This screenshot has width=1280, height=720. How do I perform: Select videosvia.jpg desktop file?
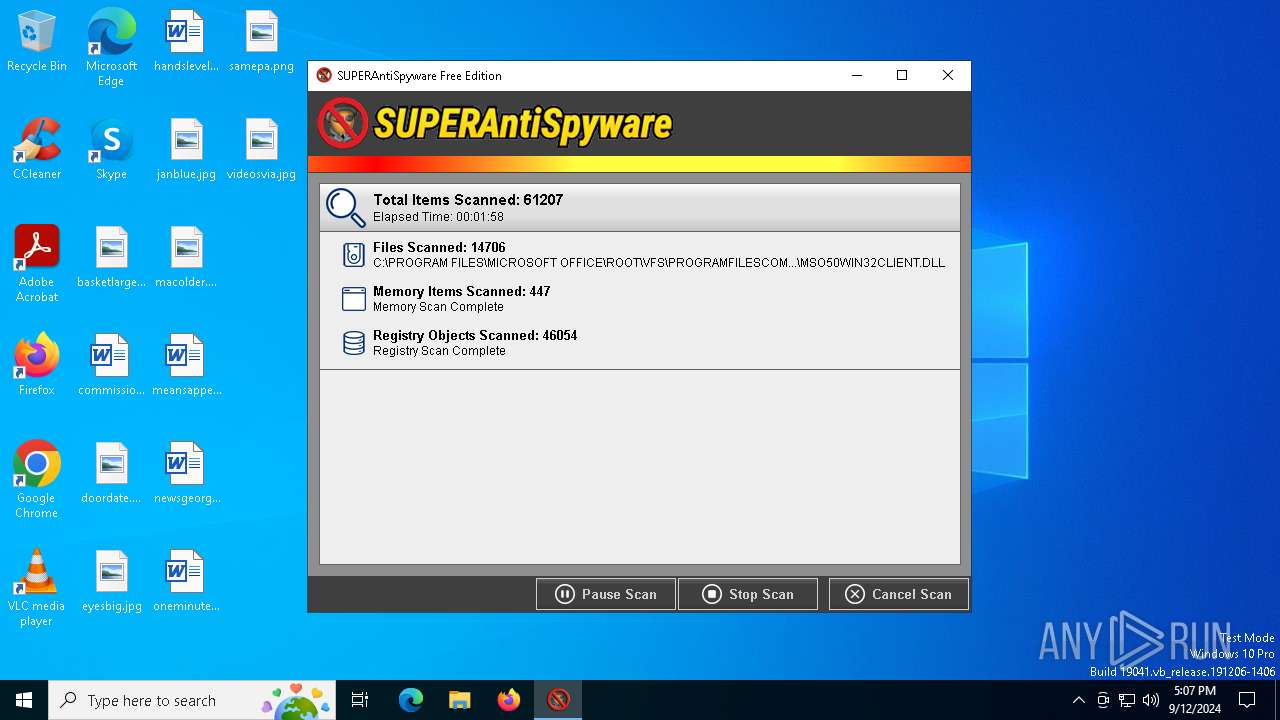coord(261,150)
